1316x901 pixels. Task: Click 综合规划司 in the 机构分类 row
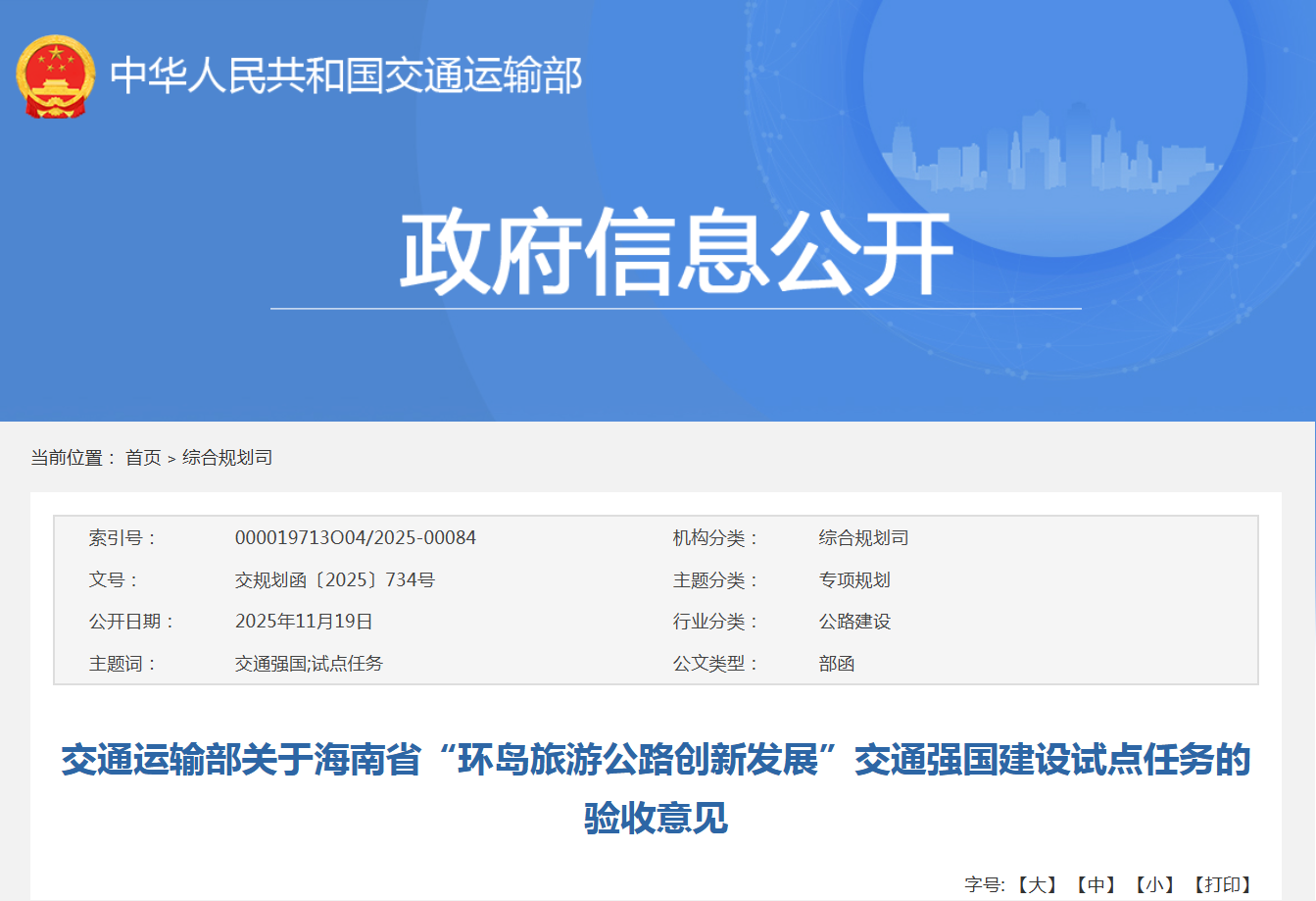point(863,538)
